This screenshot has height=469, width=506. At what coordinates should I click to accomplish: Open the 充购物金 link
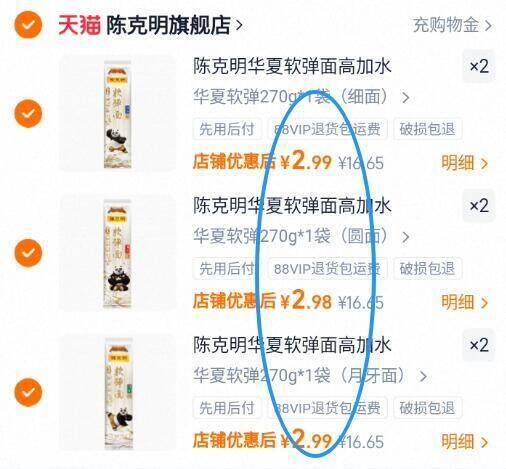[x=452, y=25]
